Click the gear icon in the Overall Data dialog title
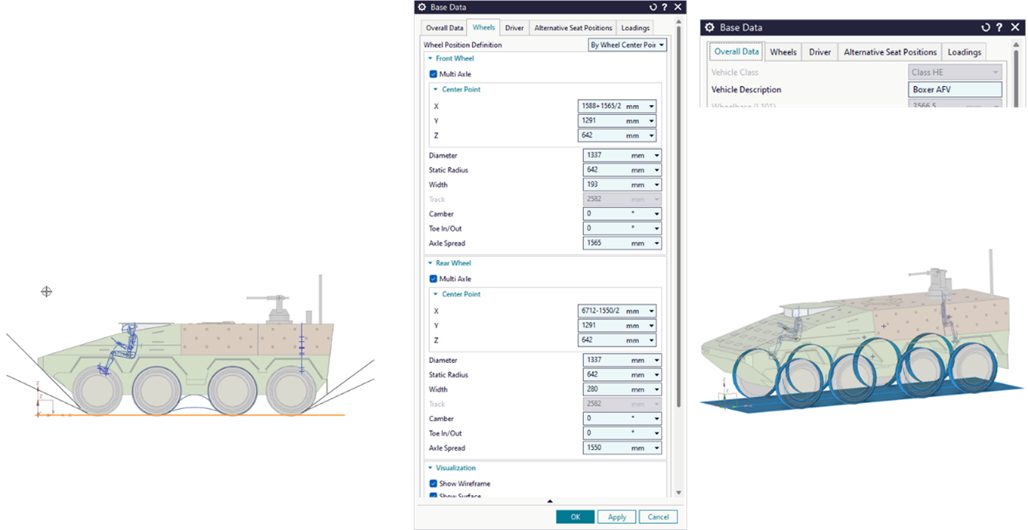Image resolution: width=1028 pixels, height=530 pixels. tap(710, 27)
